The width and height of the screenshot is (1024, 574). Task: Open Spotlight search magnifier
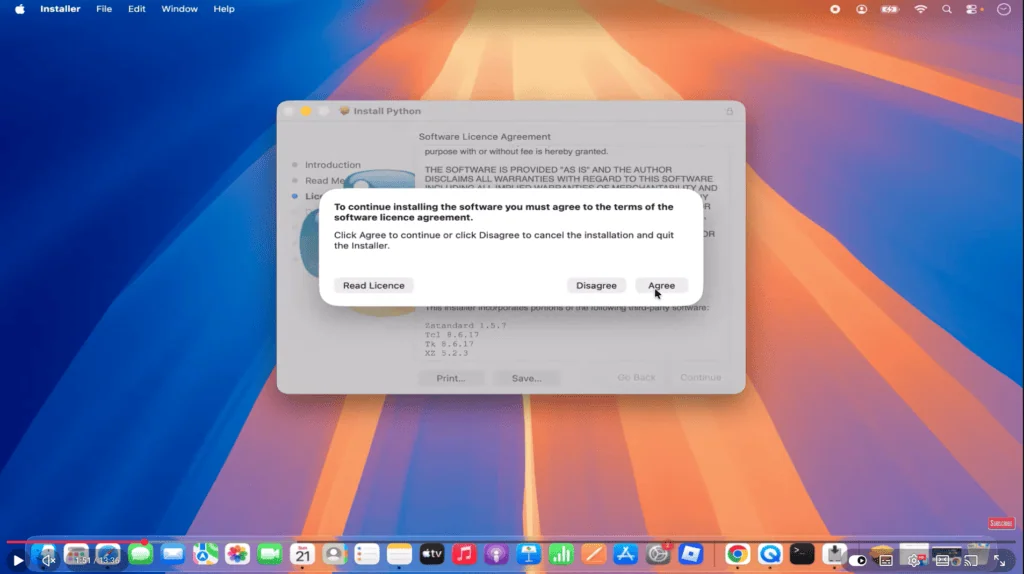point(946,9)
